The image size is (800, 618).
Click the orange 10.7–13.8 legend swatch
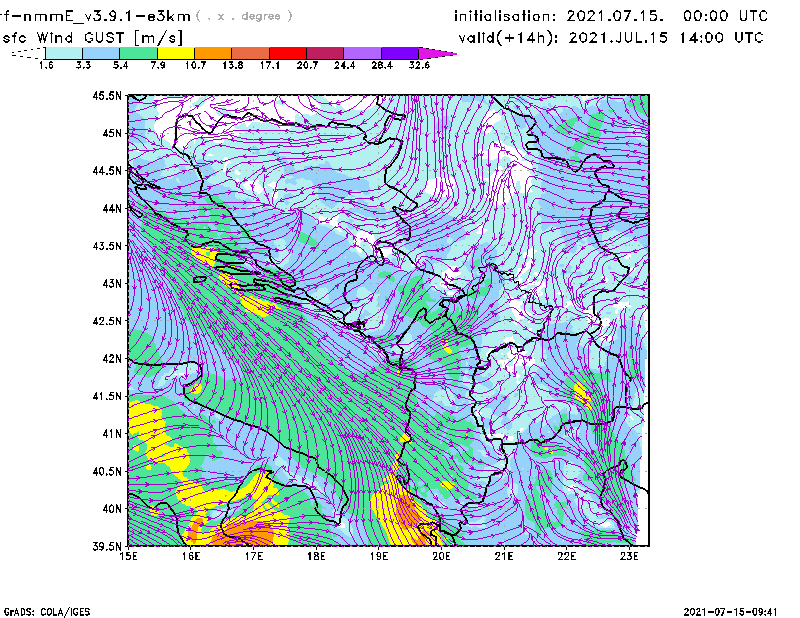213,53
